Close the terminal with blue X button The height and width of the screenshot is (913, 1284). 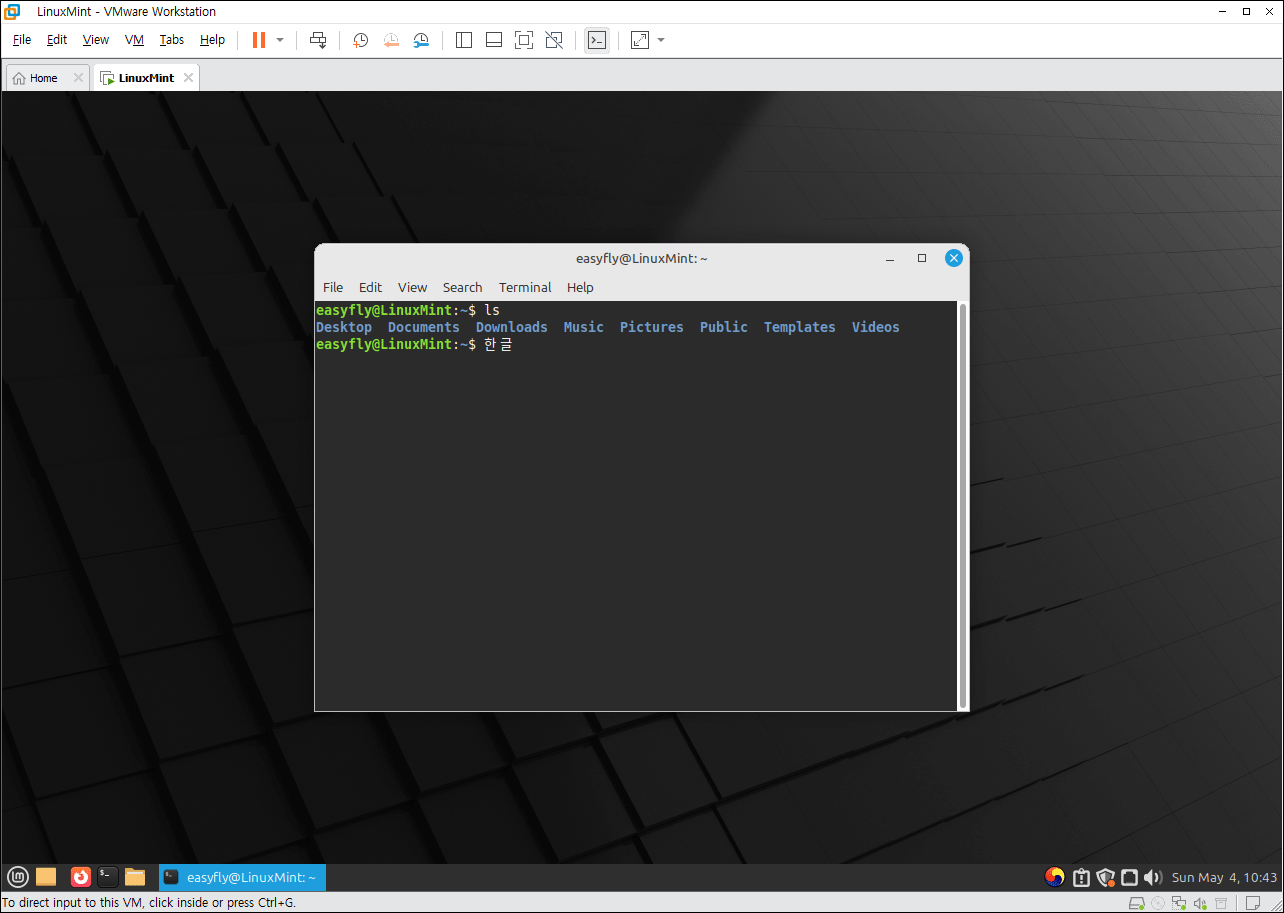click(x=954, y=258)
